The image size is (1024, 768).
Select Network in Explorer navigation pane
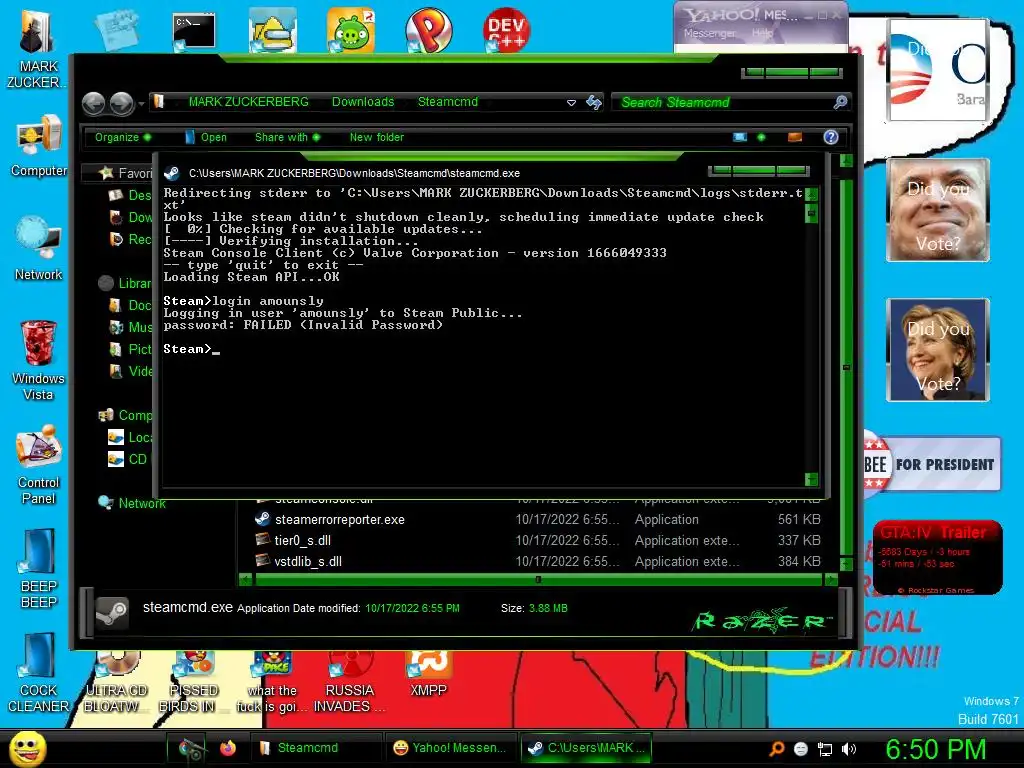(x=132, y=503)
